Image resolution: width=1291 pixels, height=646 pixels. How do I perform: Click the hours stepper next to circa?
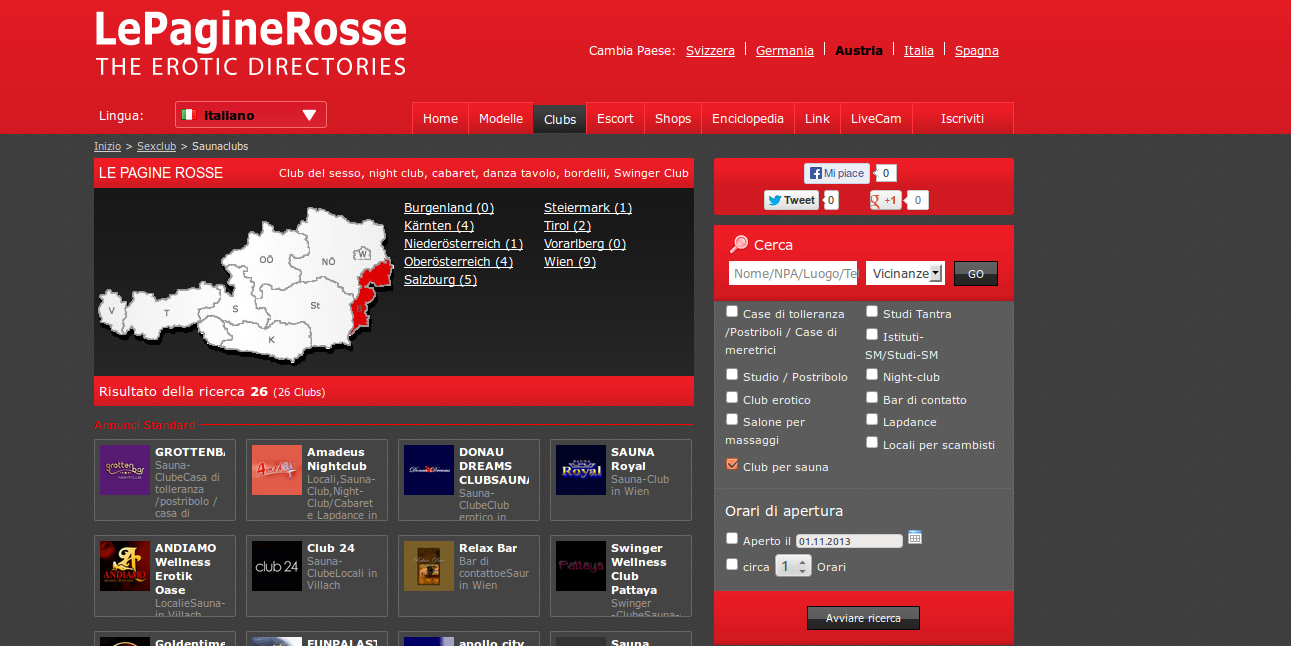(793, 566)
